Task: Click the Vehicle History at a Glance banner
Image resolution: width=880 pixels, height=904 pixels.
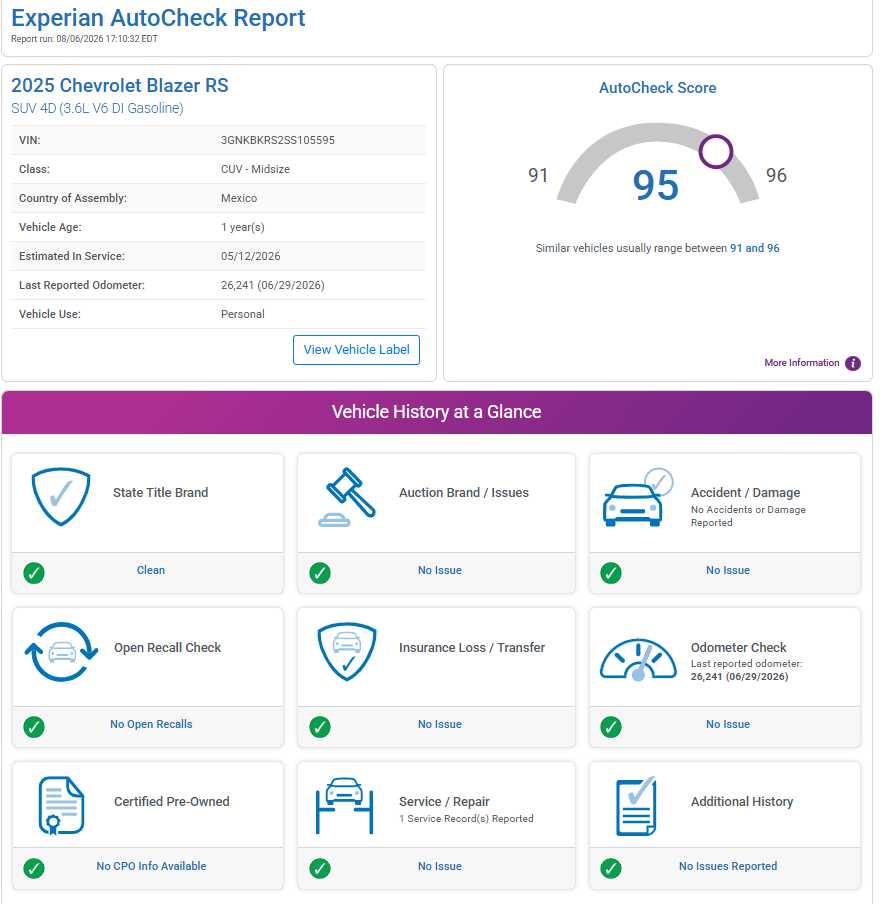Action: [437, 412]
